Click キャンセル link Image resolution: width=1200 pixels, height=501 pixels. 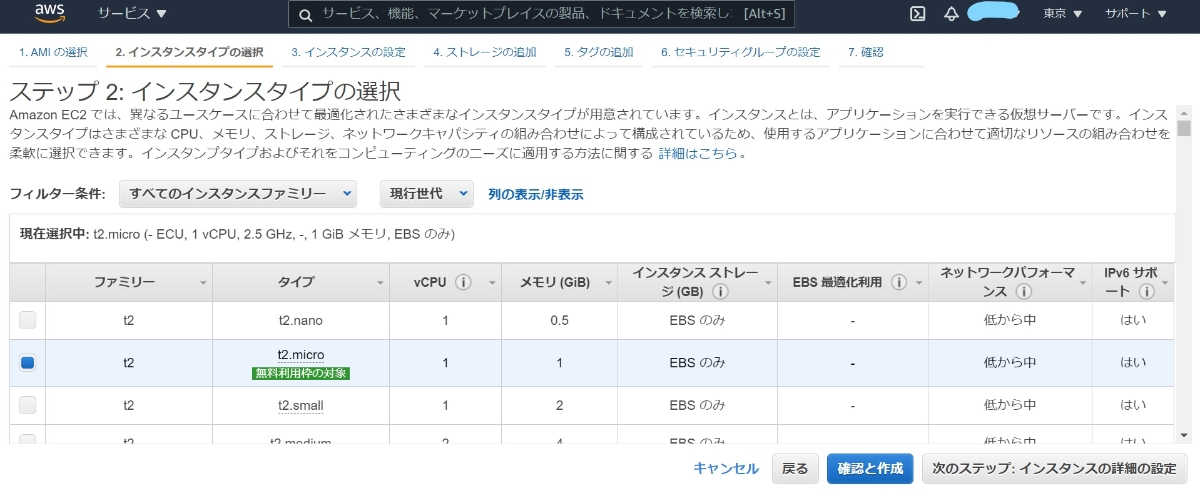(x=726, y=468)
